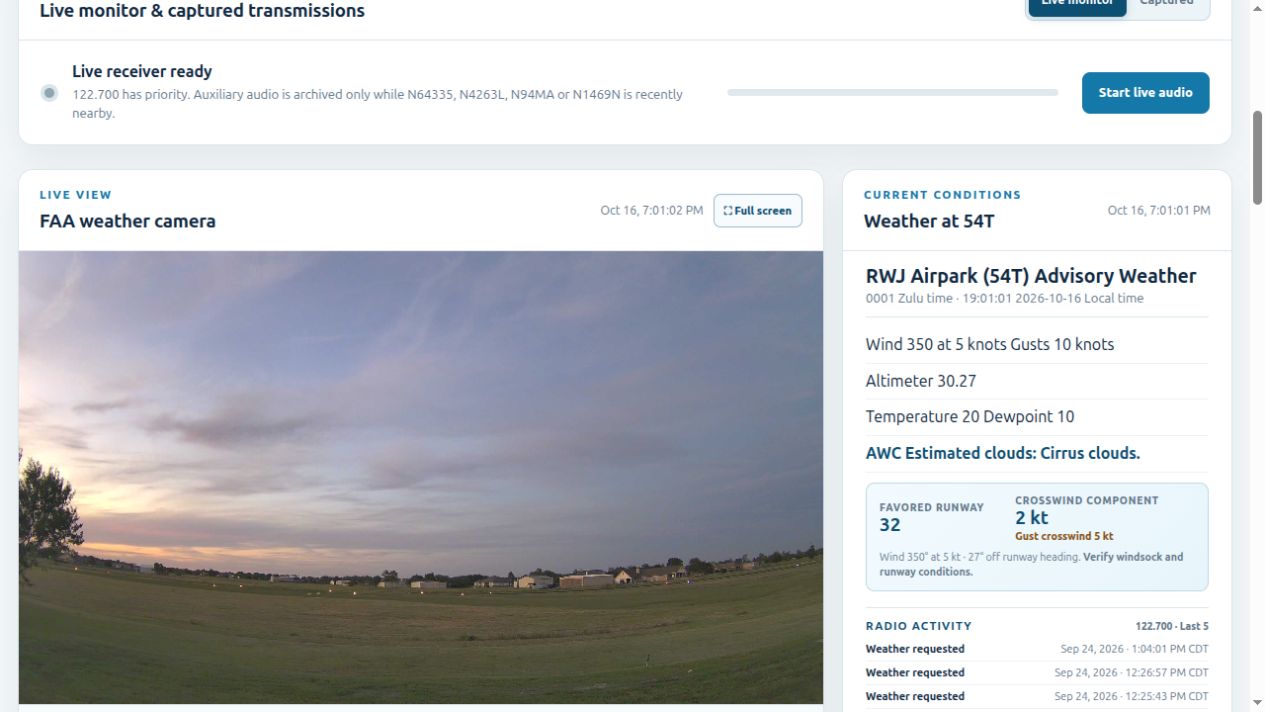Click the 122.700 priority description text
The image size is (1265, 712).
(378, 104)
